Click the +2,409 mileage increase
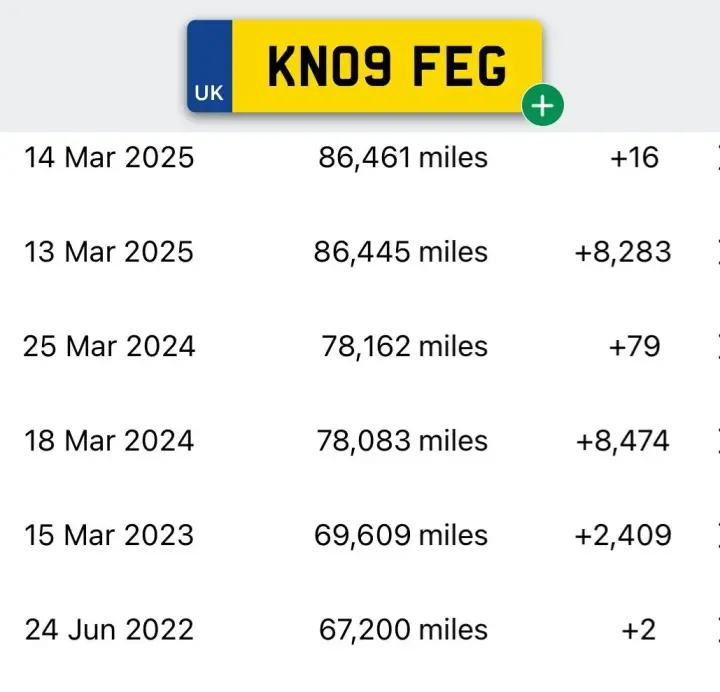 click(x=623, y=535)
